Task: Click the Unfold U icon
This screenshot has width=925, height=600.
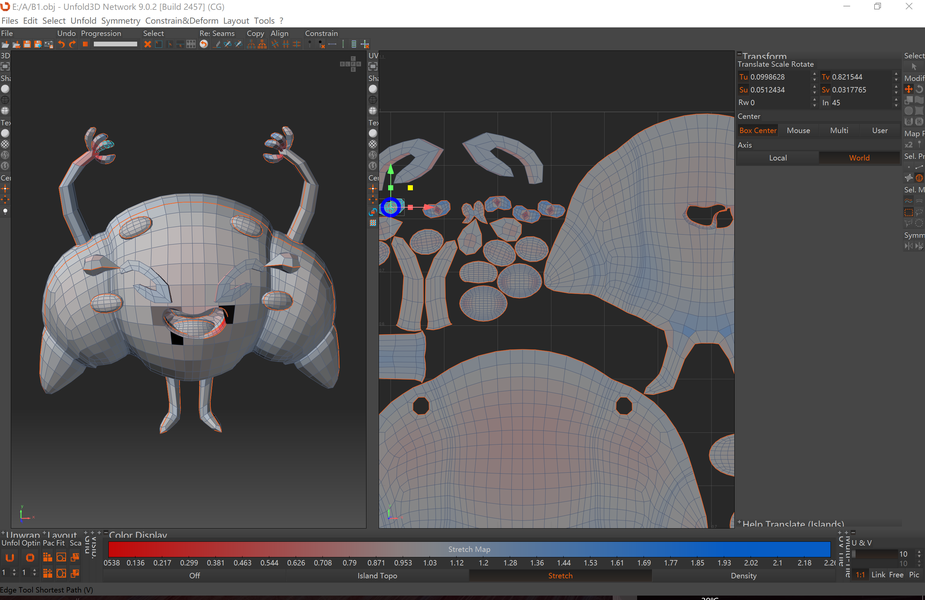Action: coord(9,558)
